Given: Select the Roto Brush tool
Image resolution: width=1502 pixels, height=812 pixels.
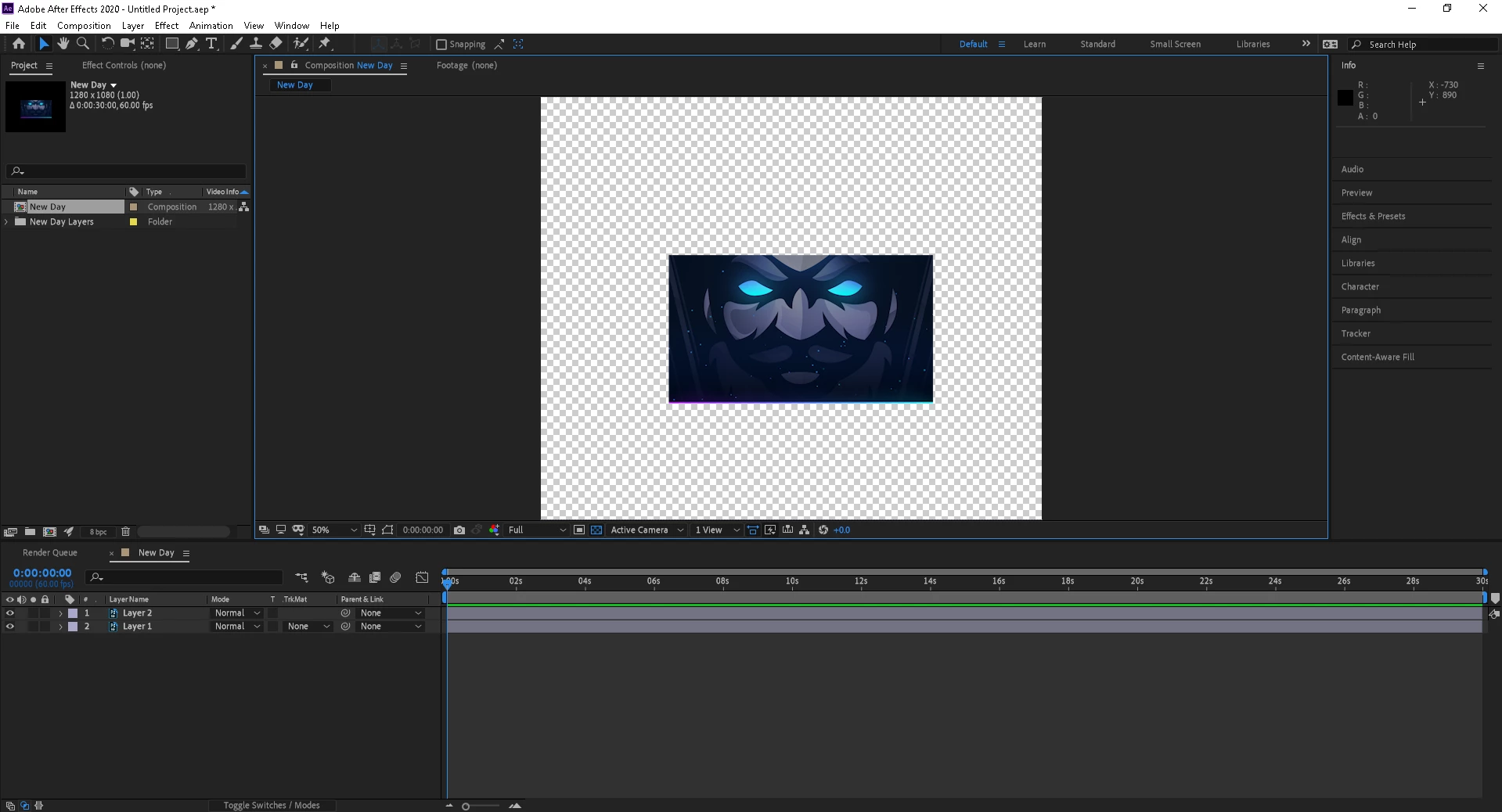Looking at the screenshot, I should point(301,44).
